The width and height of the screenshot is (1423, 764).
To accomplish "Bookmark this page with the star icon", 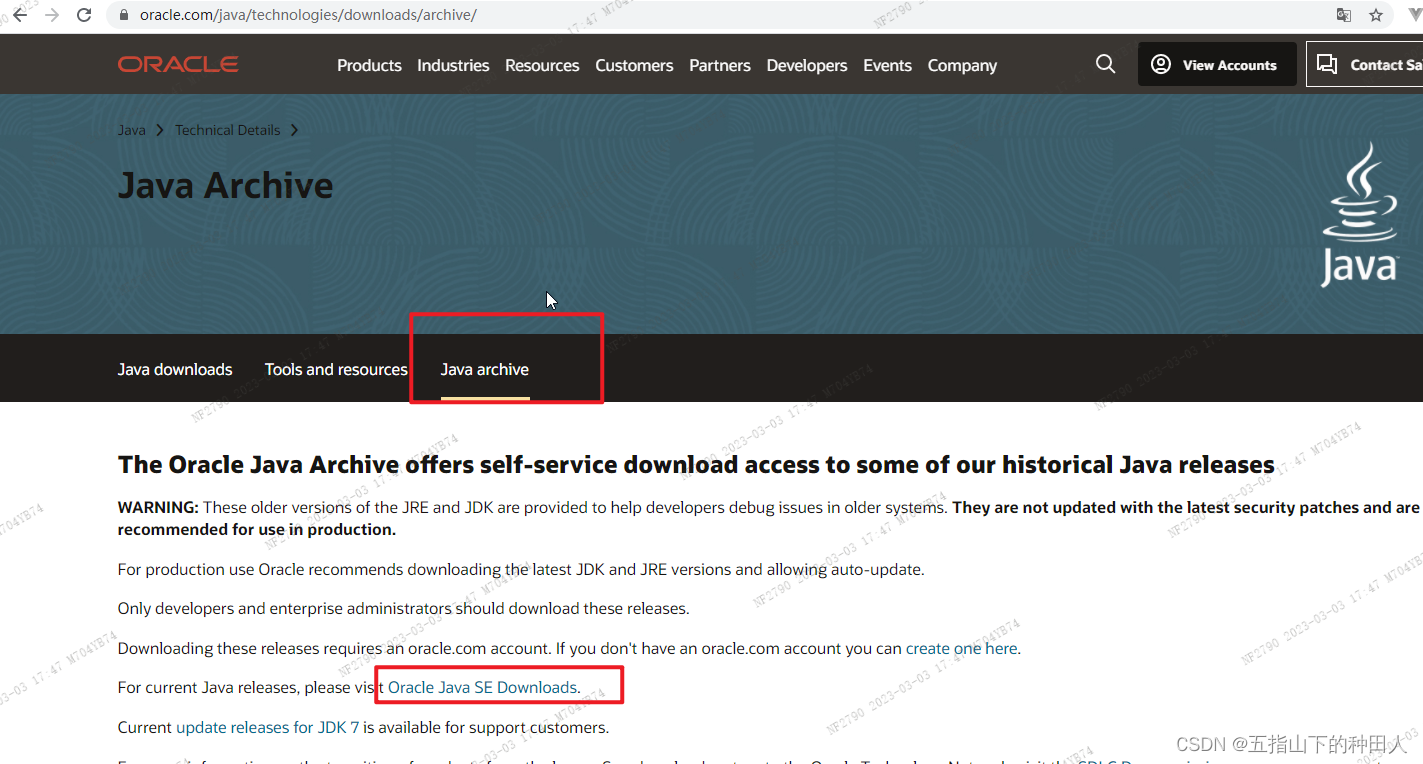I will click(x=1376, y=15).
